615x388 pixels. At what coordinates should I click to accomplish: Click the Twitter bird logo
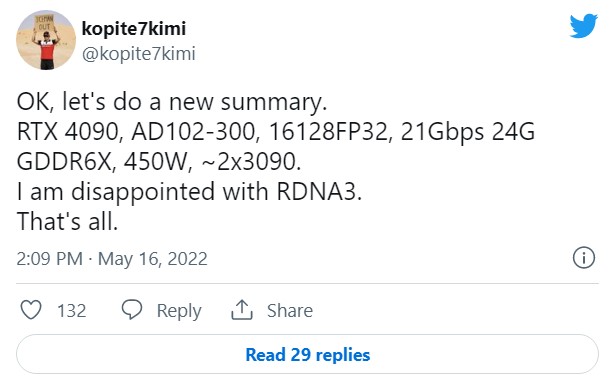[x=583, y=26]
